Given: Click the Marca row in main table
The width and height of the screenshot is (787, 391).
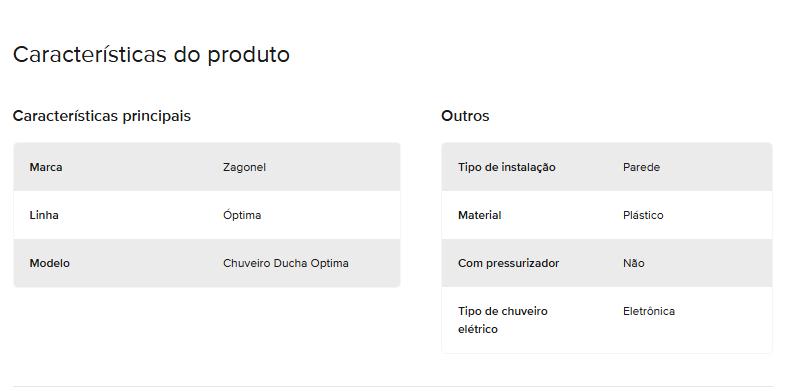Looking at the screenshot, I should coord(207,167).
